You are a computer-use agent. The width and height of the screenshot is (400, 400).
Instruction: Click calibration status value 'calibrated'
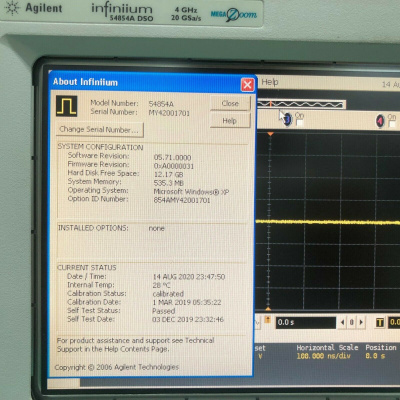pos(168,294)
